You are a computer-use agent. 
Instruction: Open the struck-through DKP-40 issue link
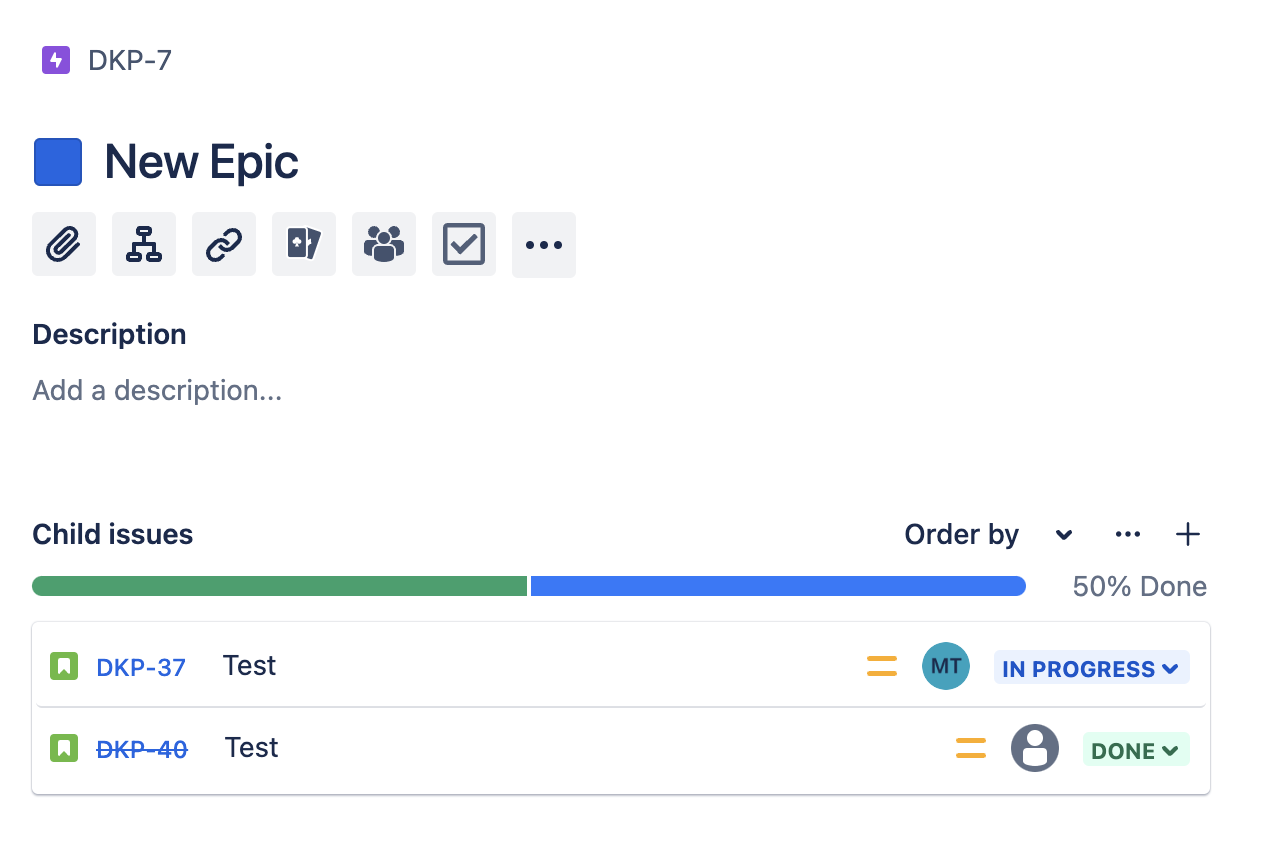pyautogui.click(x=142, y=748)
